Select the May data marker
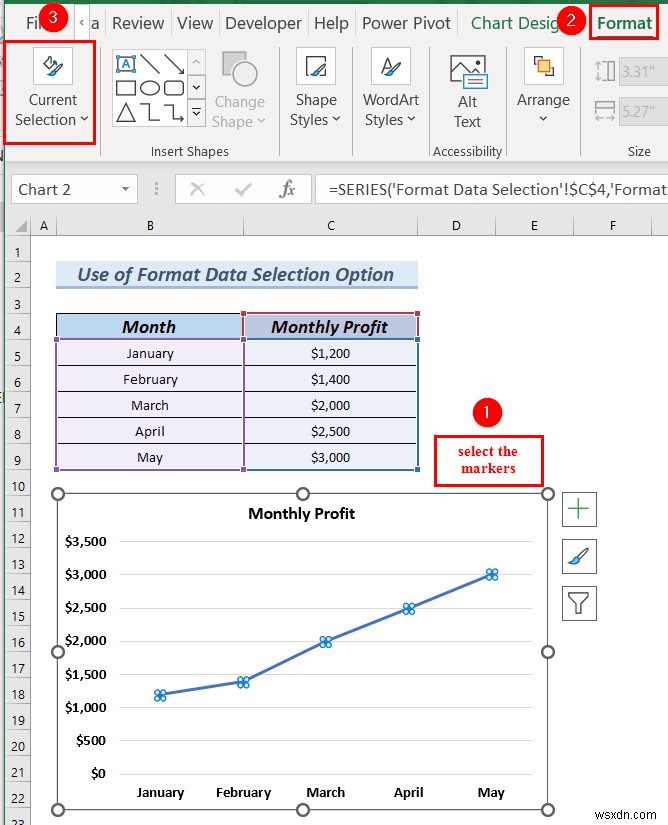 [492, 575]
